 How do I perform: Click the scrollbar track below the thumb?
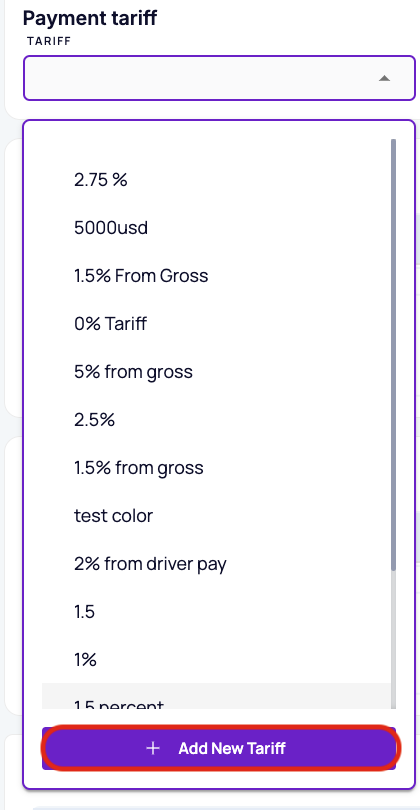394,640
